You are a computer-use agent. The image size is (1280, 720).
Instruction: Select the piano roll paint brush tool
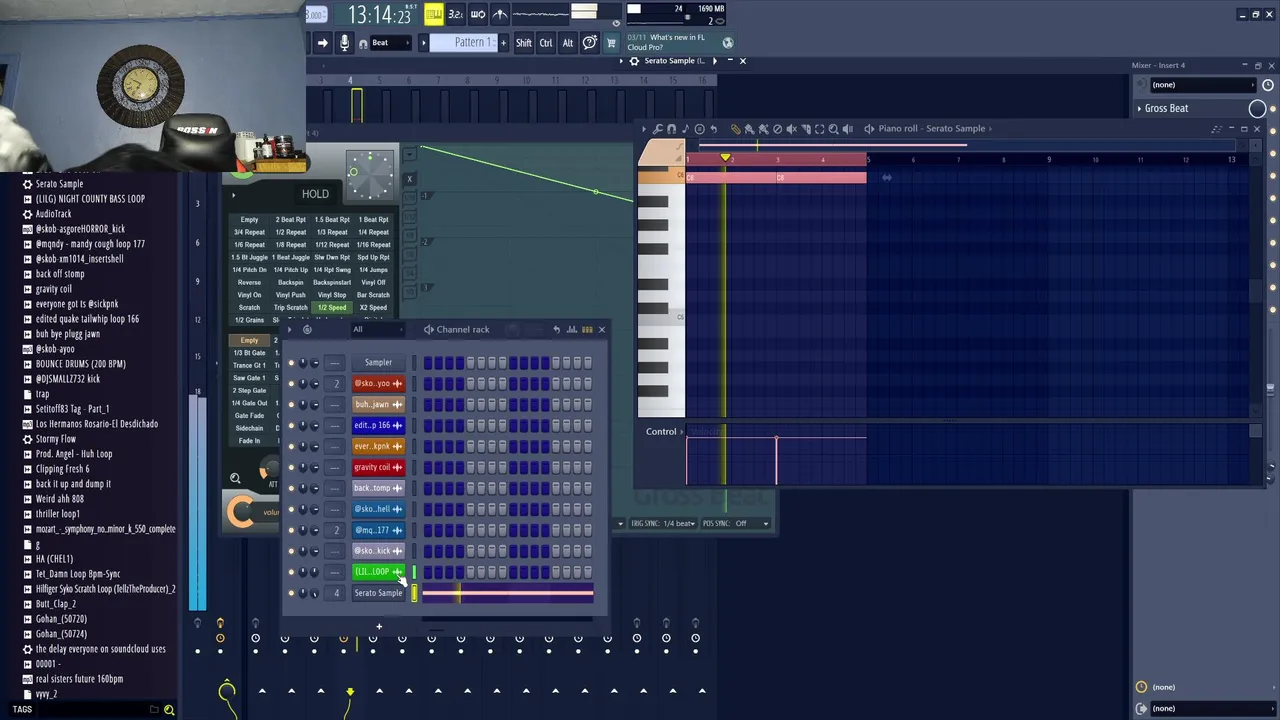[x=749, y=129]
